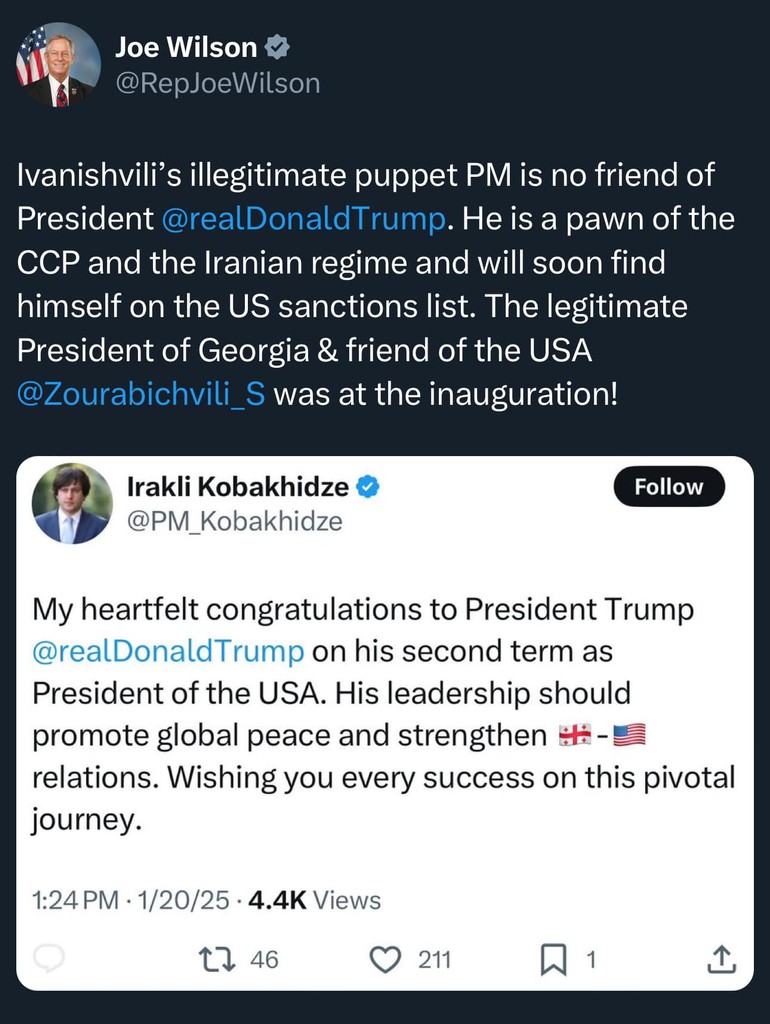Click the @RepJoeWilson handle
The image size is (770, 1024).
point(217,83)
